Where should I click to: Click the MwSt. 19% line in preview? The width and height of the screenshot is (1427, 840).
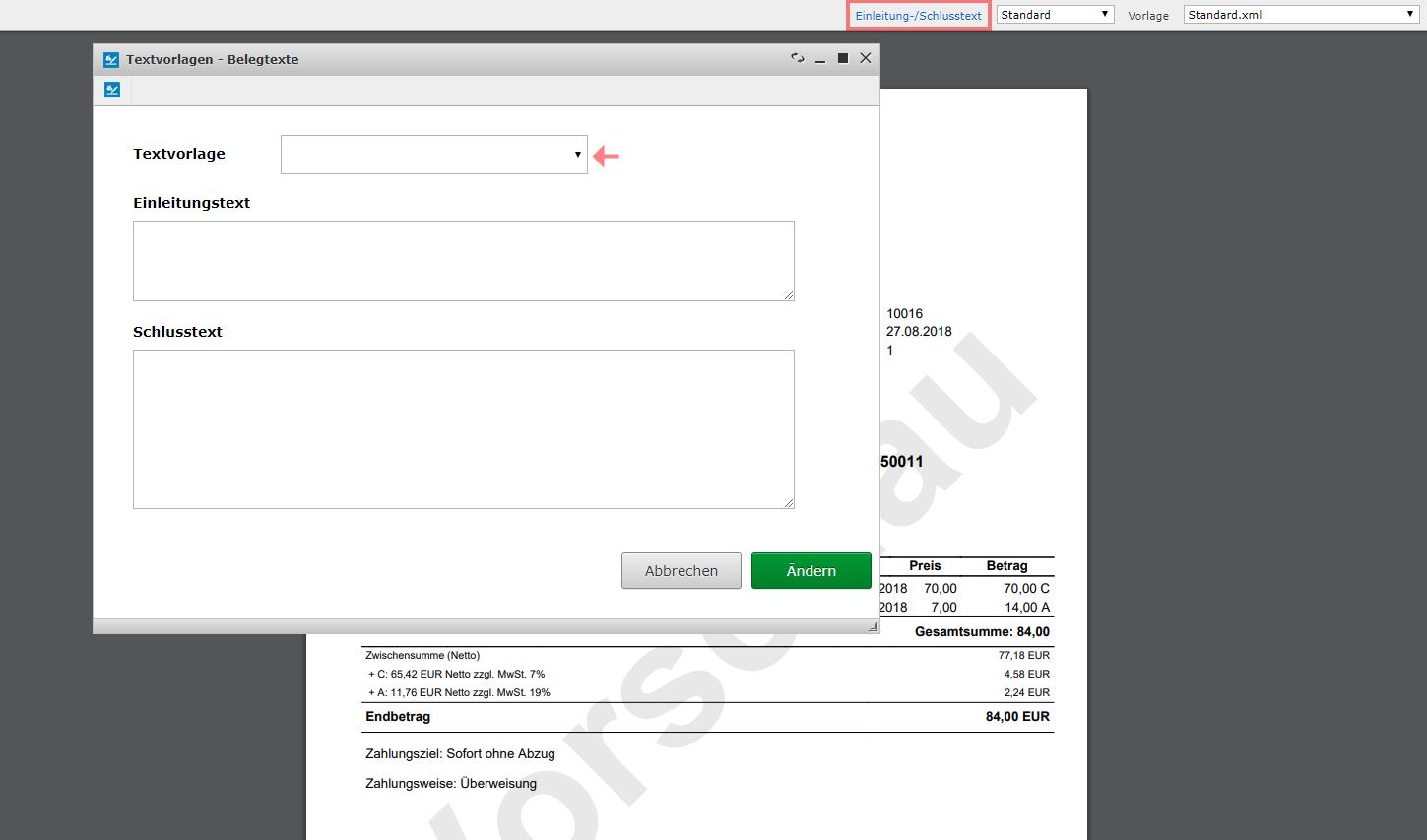[x=459, y=693]
